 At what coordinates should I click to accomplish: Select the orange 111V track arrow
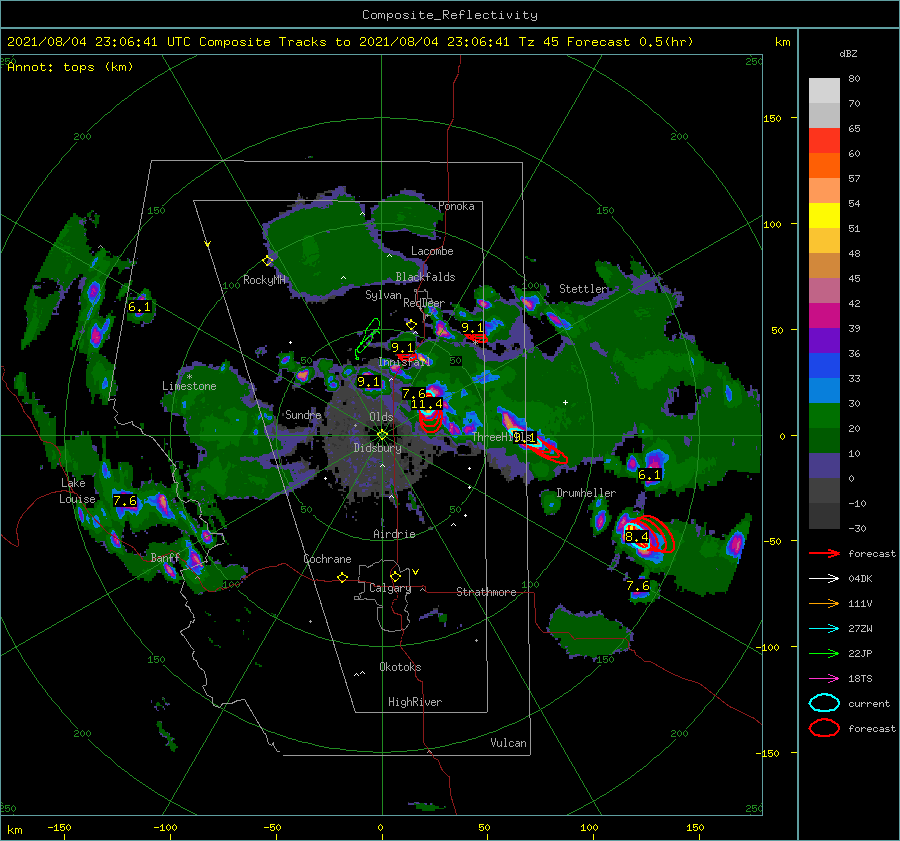(x=824, y=603)
